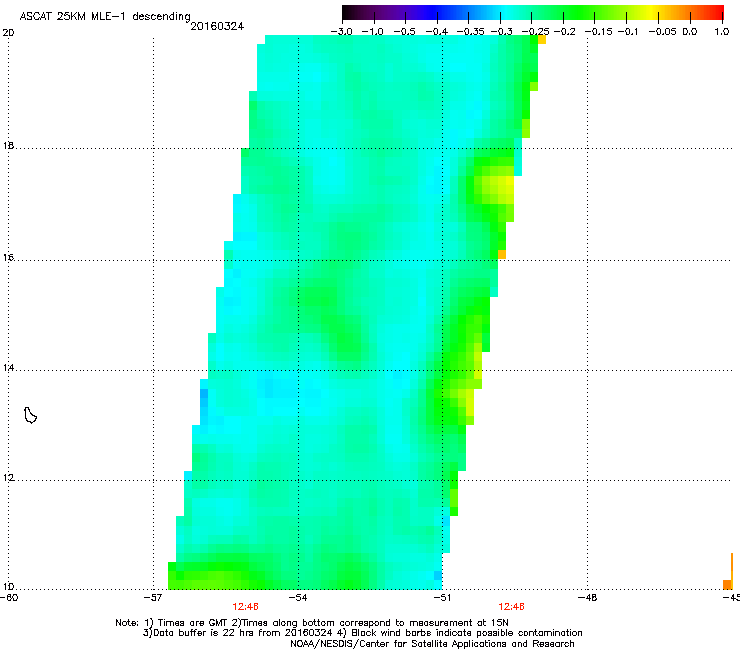Click longitude axis label -51
740x650 pixels.
[x=442, y=598]
